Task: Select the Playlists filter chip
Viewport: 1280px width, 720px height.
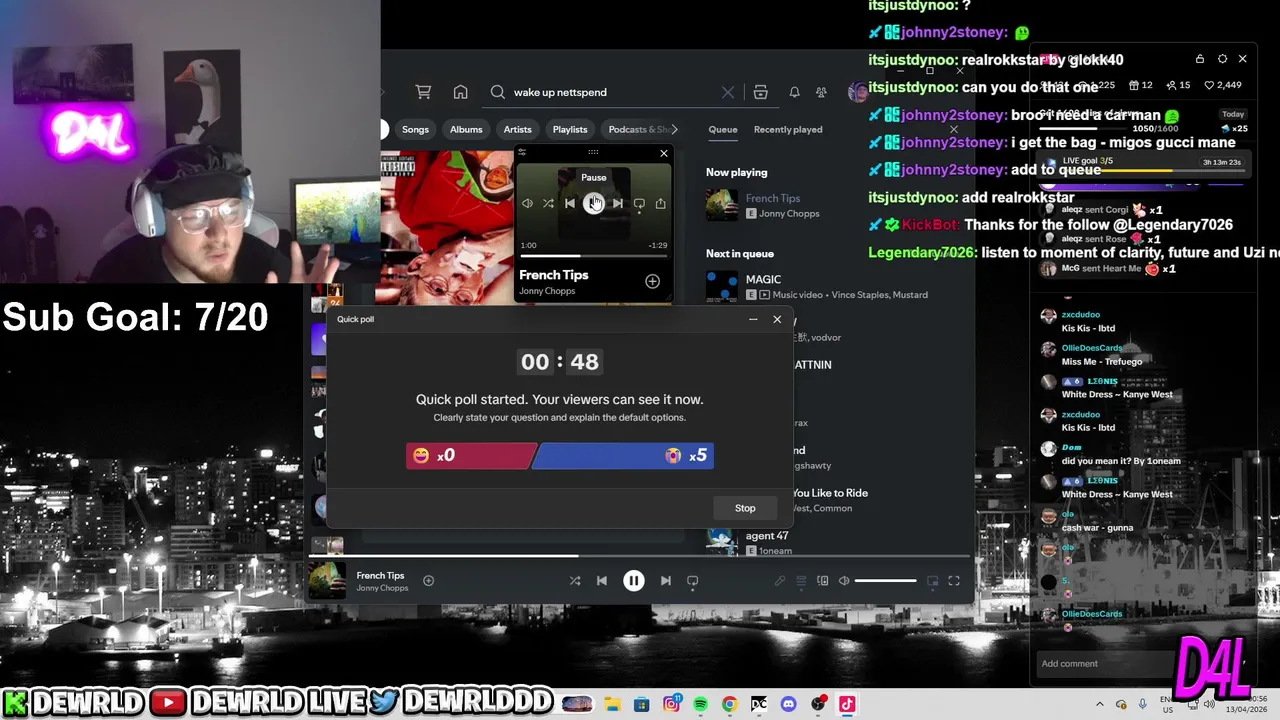Action: [570, 129]
